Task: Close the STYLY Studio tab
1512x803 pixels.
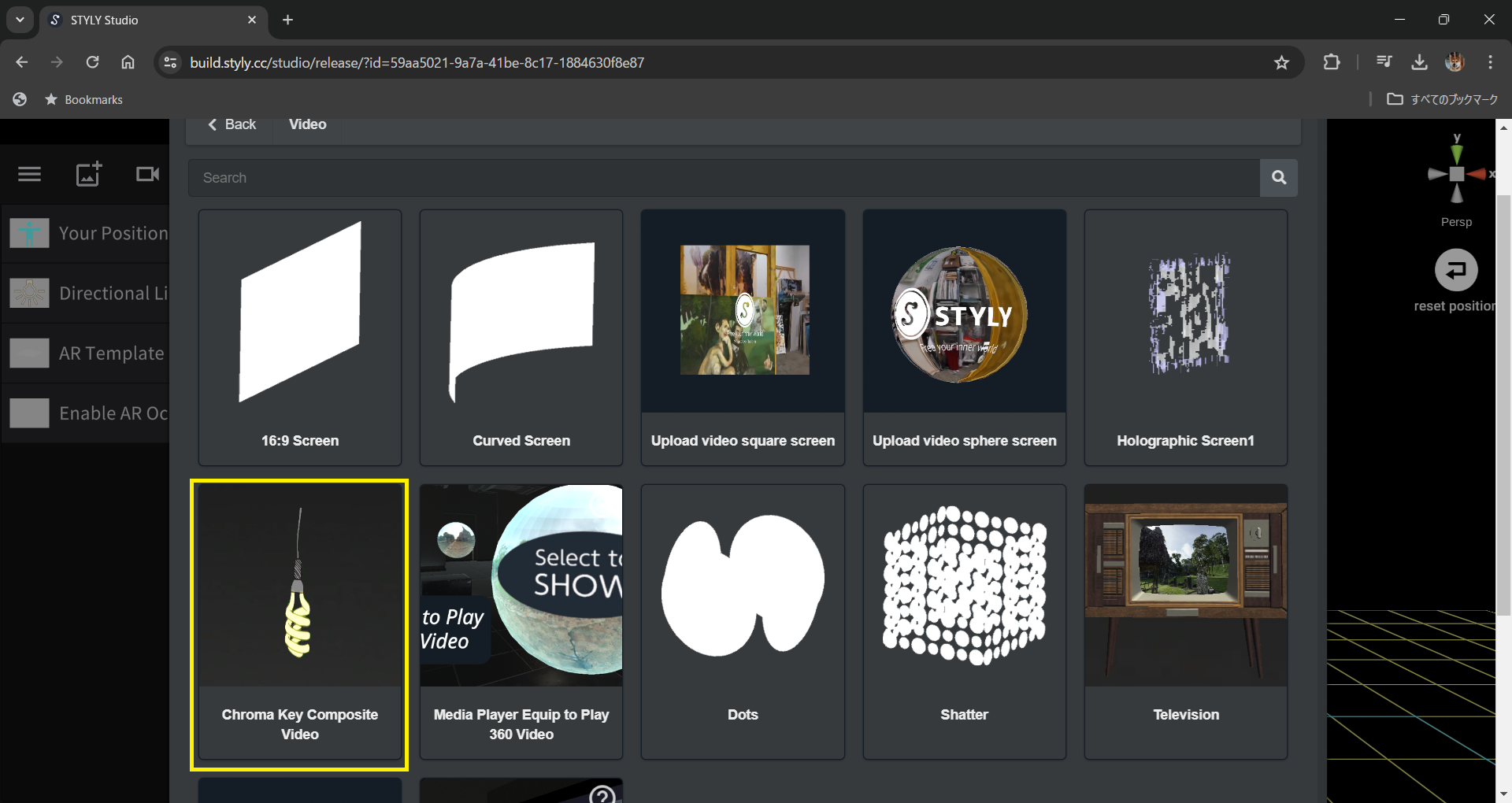Action: (252, 20)
